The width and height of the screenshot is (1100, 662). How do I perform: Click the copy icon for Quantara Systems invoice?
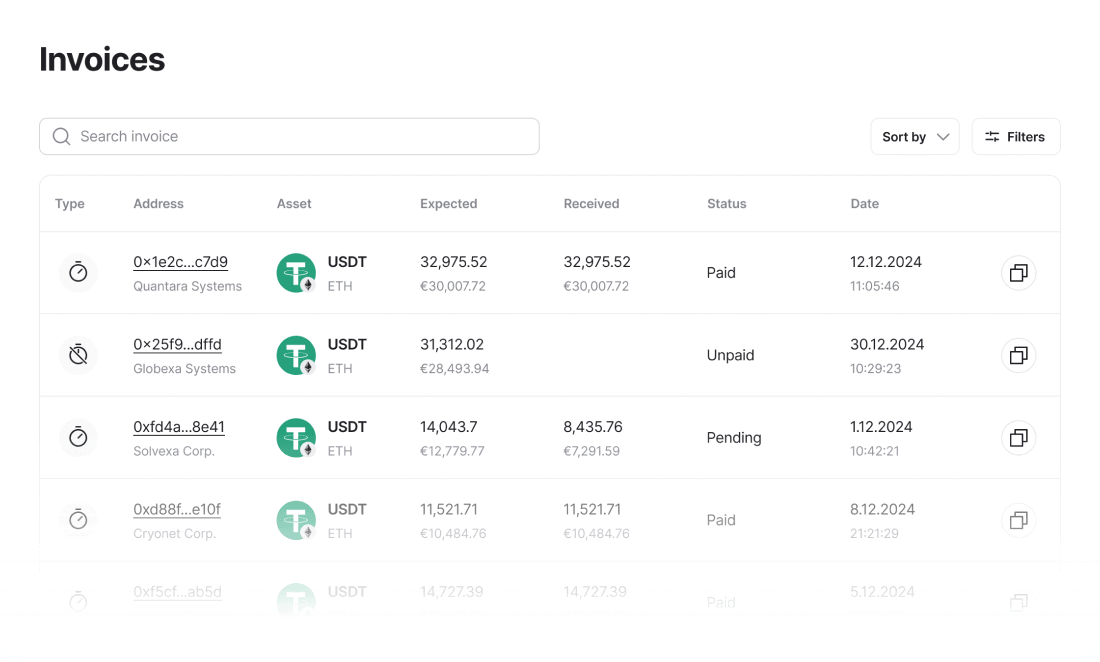click(1018, 273)
